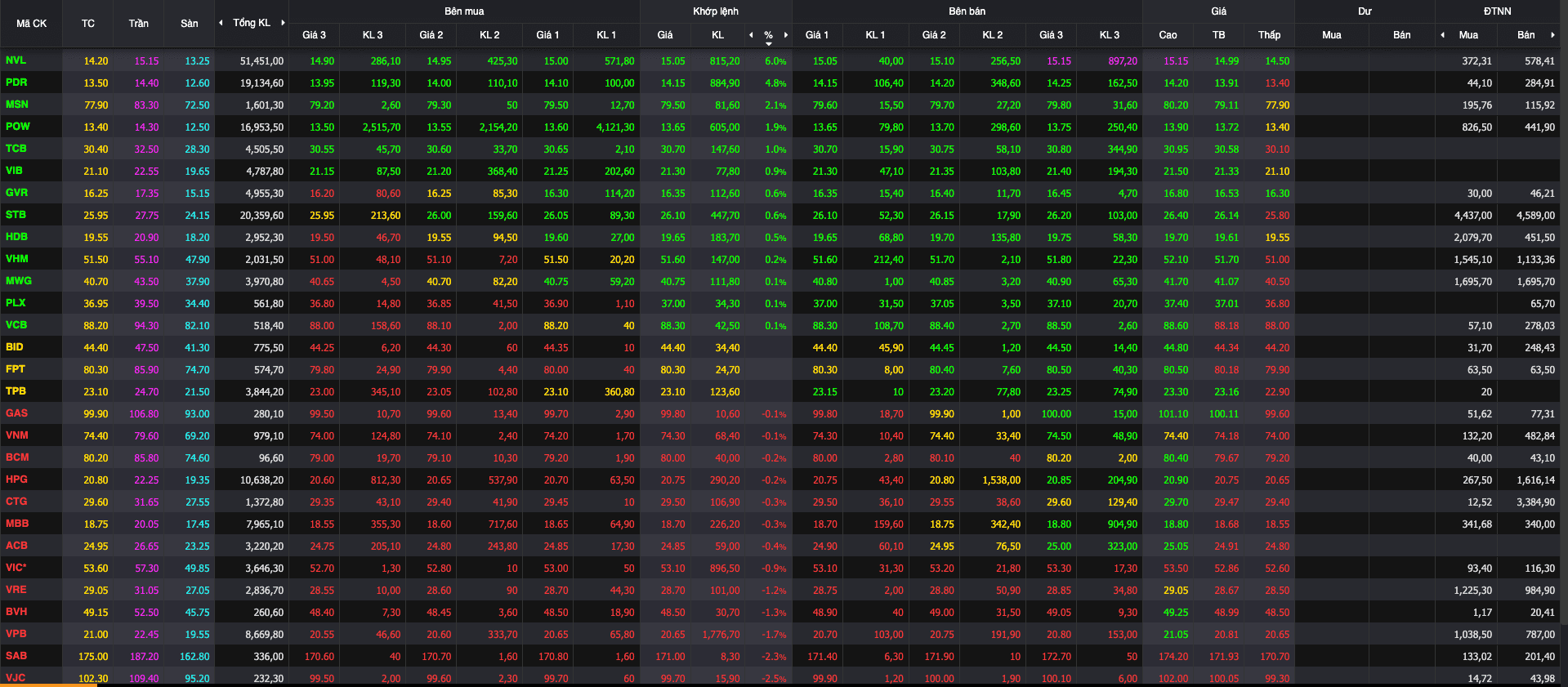
Task: Sort by the Sàn column header
Action: pyautogui.click(x=190, y=24)
